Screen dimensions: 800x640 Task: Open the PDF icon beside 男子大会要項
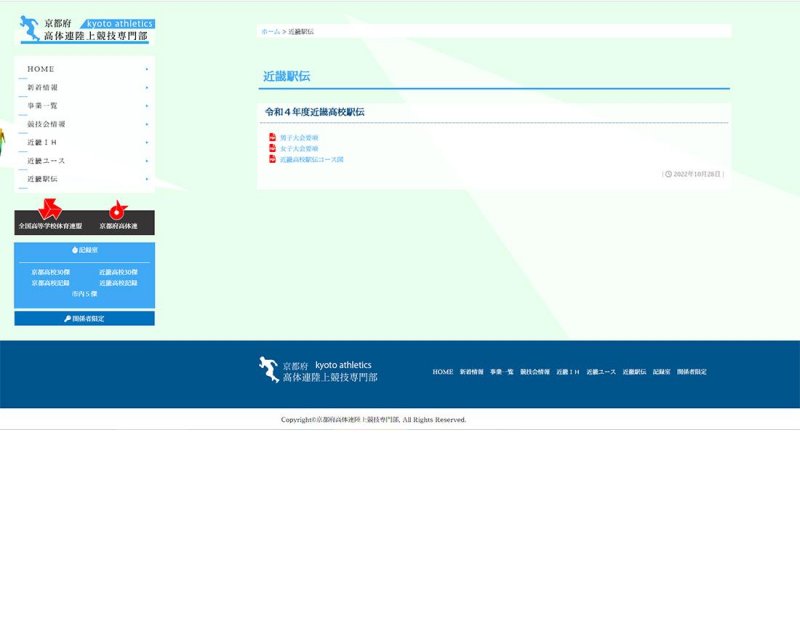(x=272, y=137)
